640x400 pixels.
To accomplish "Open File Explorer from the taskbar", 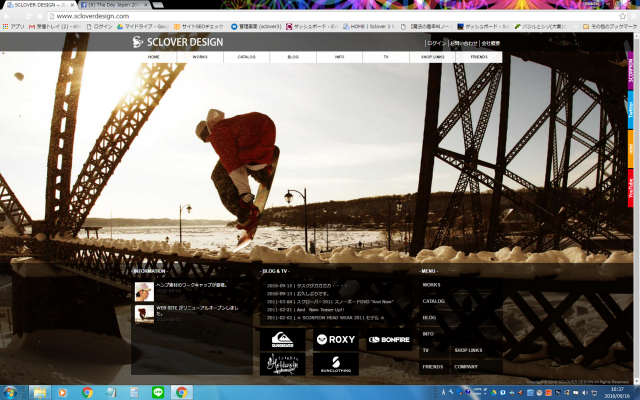I will (40, 393).
